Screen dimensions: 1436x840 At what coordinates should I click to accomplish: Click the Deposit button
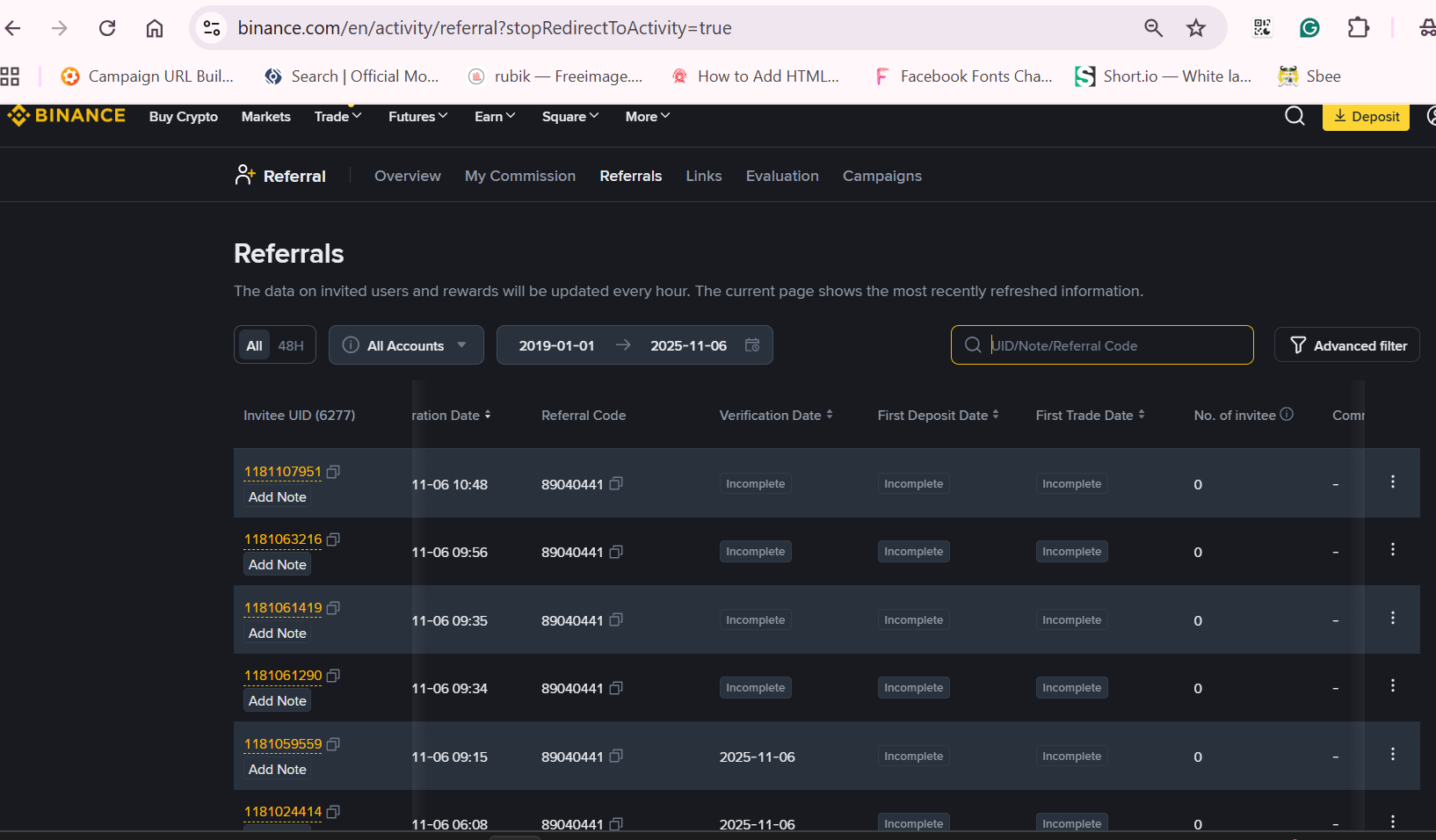(x=1366, y=117)
